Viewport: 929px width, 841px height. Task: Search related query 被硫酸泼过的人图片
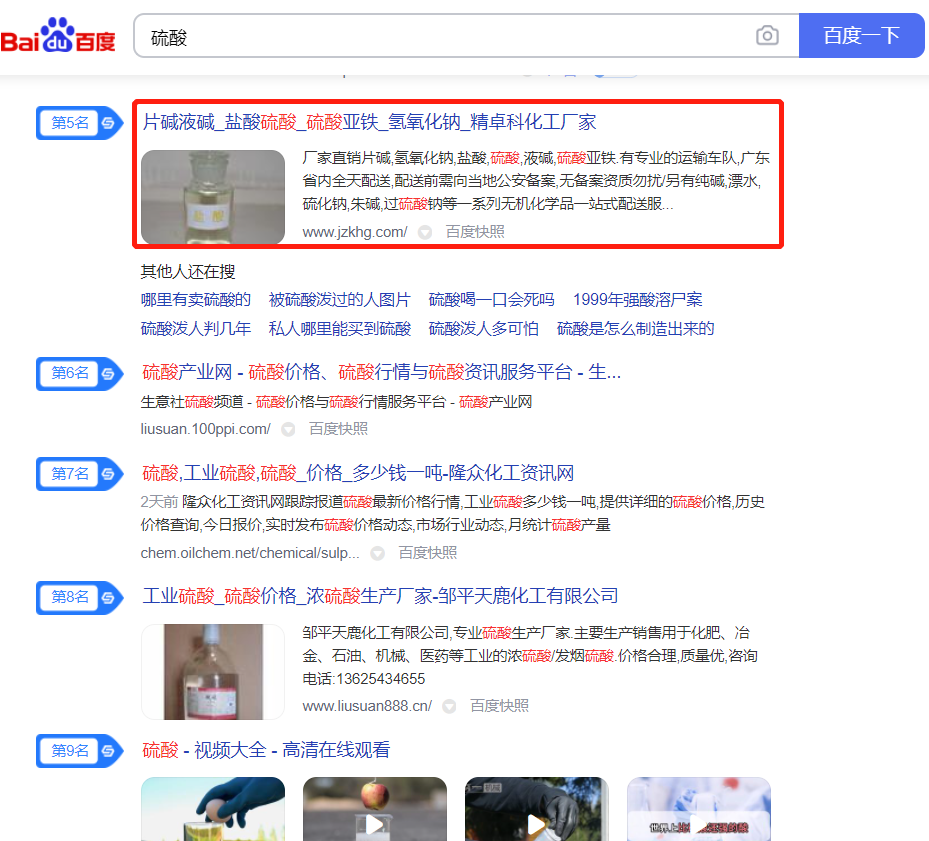tap(339, 300)
